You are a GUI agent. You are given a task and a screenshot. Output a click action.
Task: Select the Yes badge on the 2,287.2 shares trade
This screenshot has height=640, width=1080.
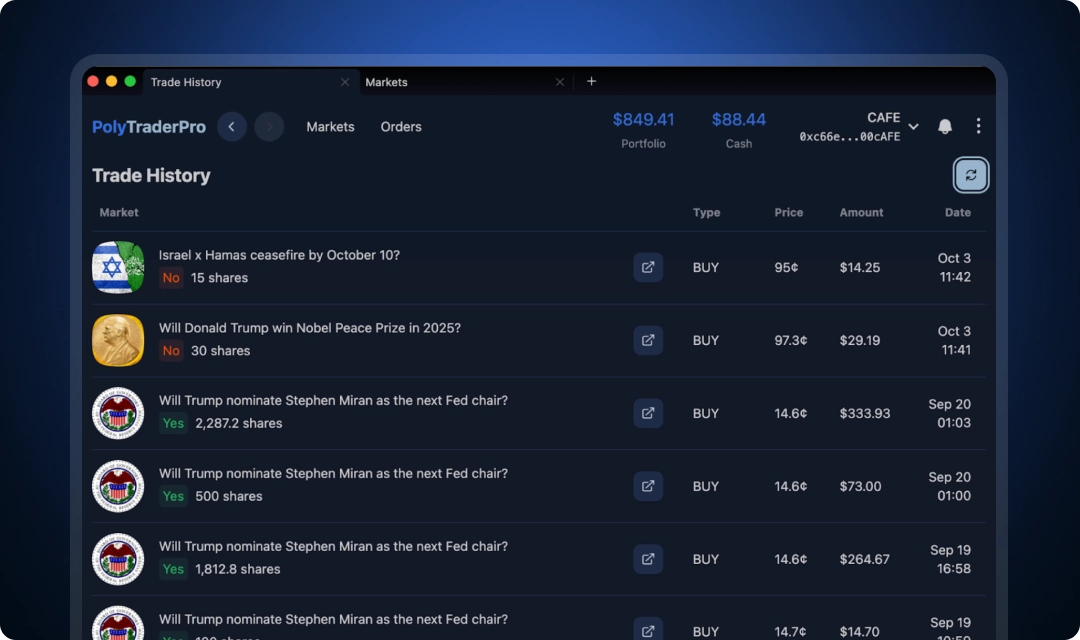(x=173, y=424)
